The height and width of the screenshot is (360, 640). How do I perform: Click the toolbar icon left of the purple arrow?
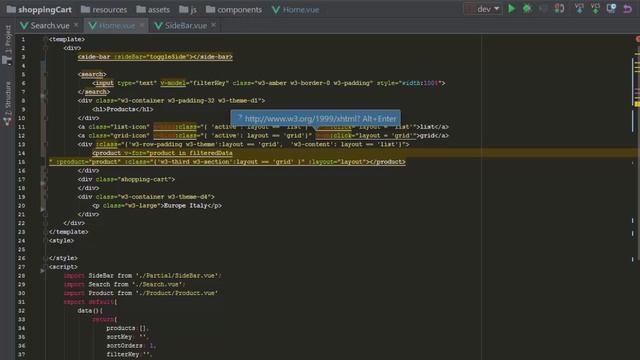coord(611,9)
